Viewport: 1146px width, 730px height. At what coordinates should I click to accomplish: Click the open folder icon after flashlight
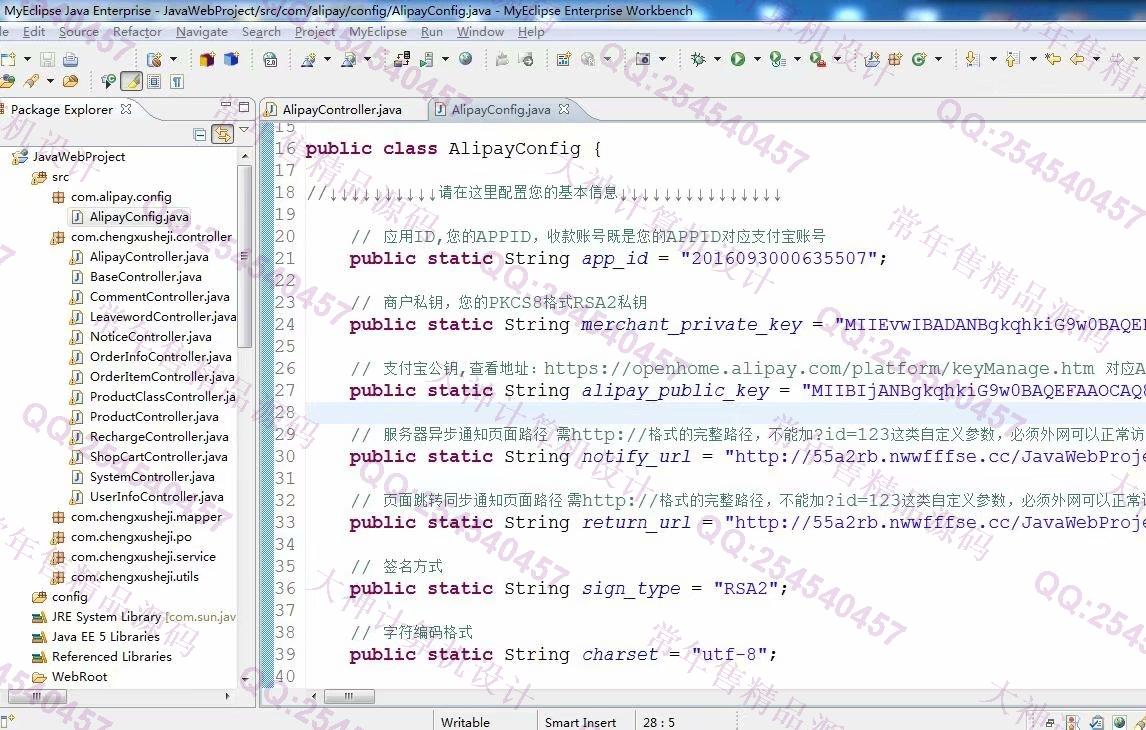[71, 81]
